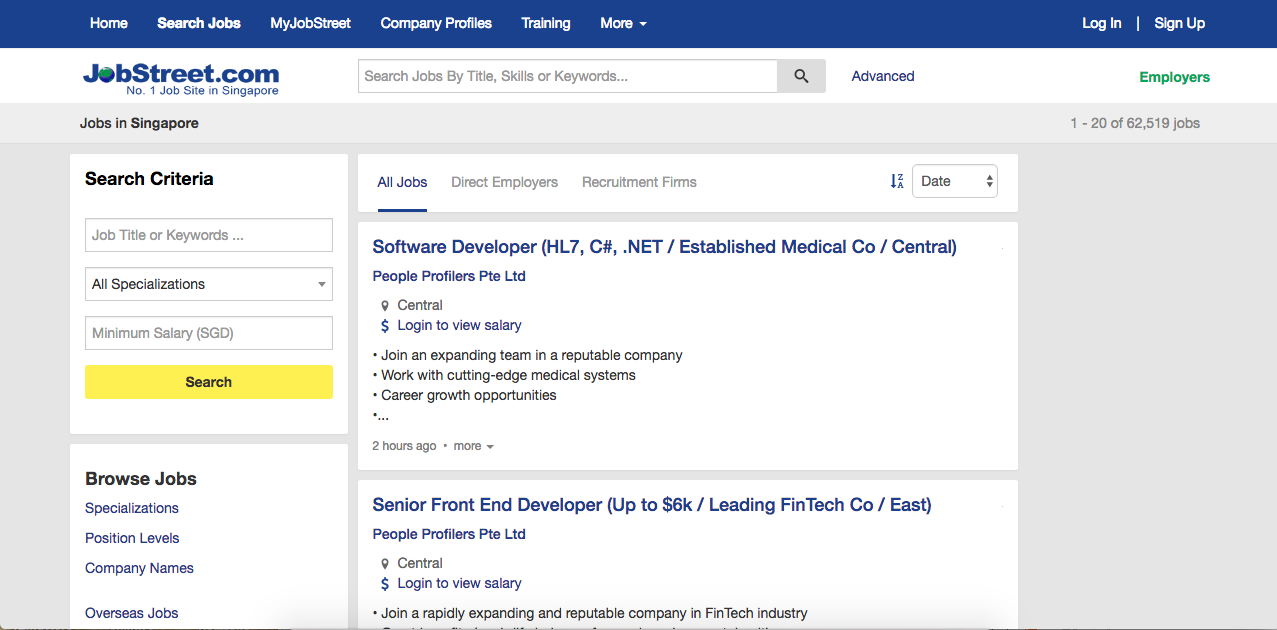Click the dollar icon on Software Developer job
The image size is (1277, 630).
tap(385, 326)
